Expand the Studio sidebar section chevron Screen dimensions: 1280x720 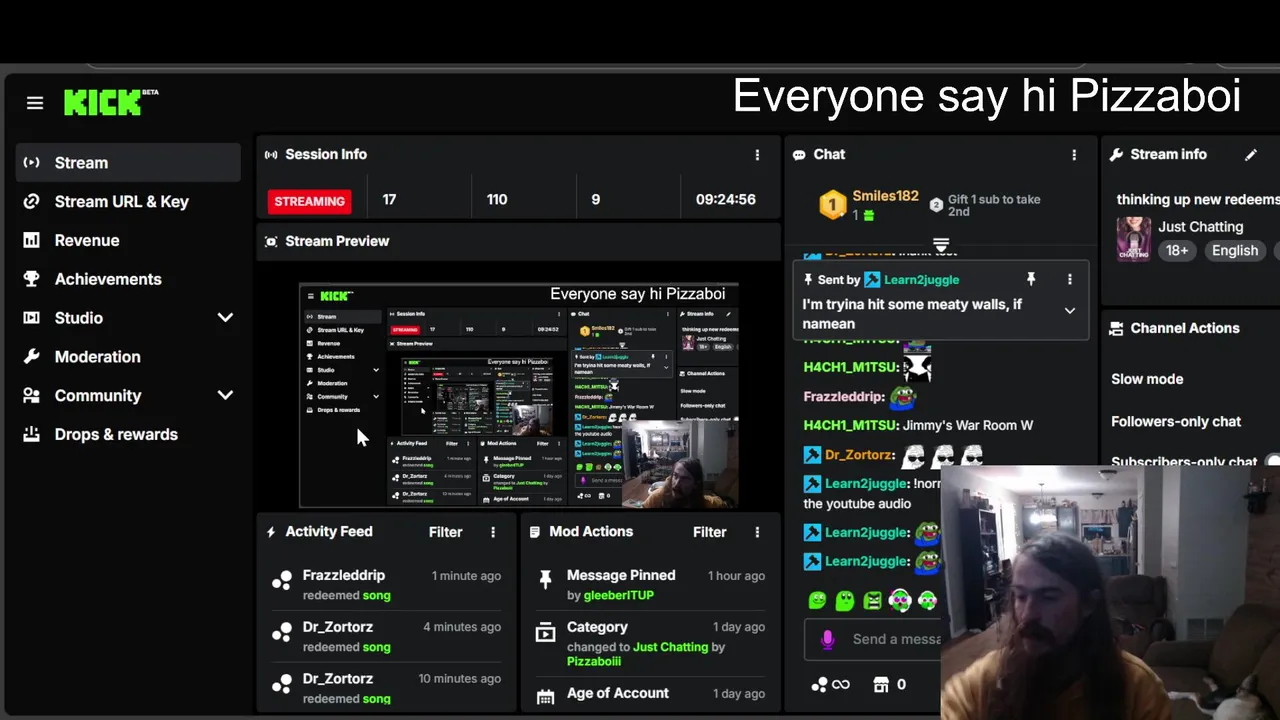tap(225, 318)
